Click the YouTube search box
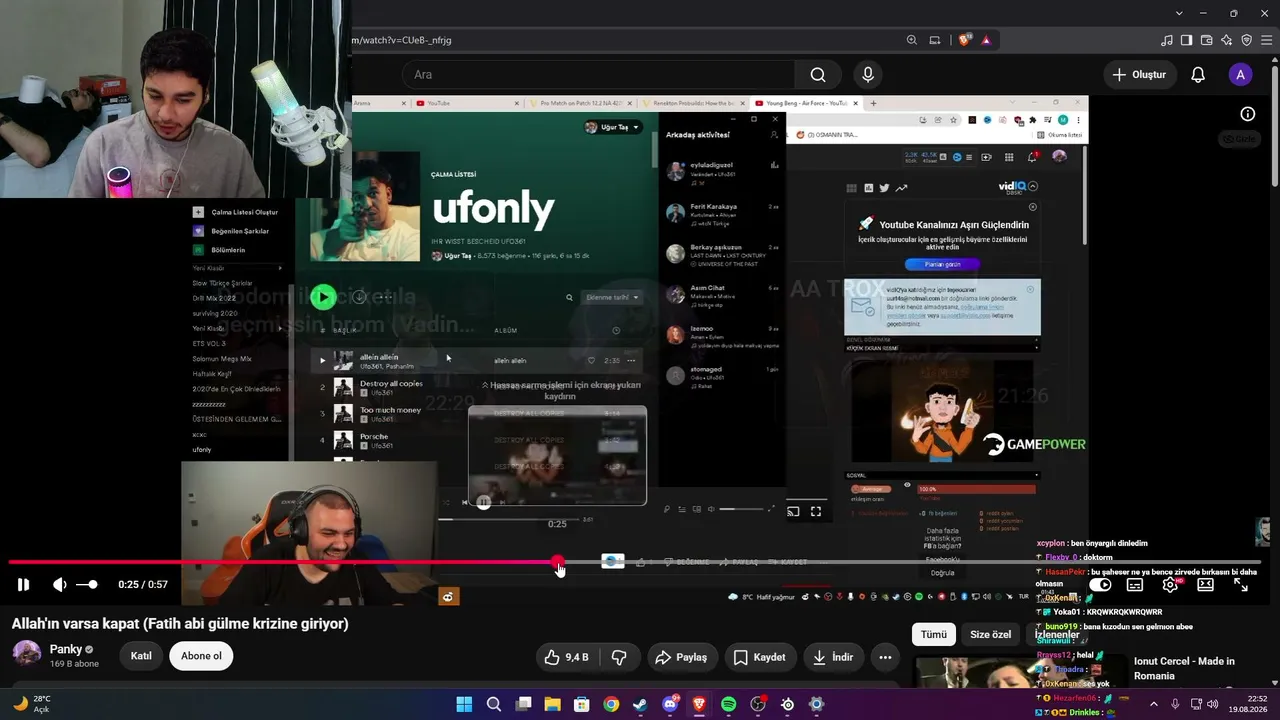The image size is (1280, 720). [x=598, y=75]
